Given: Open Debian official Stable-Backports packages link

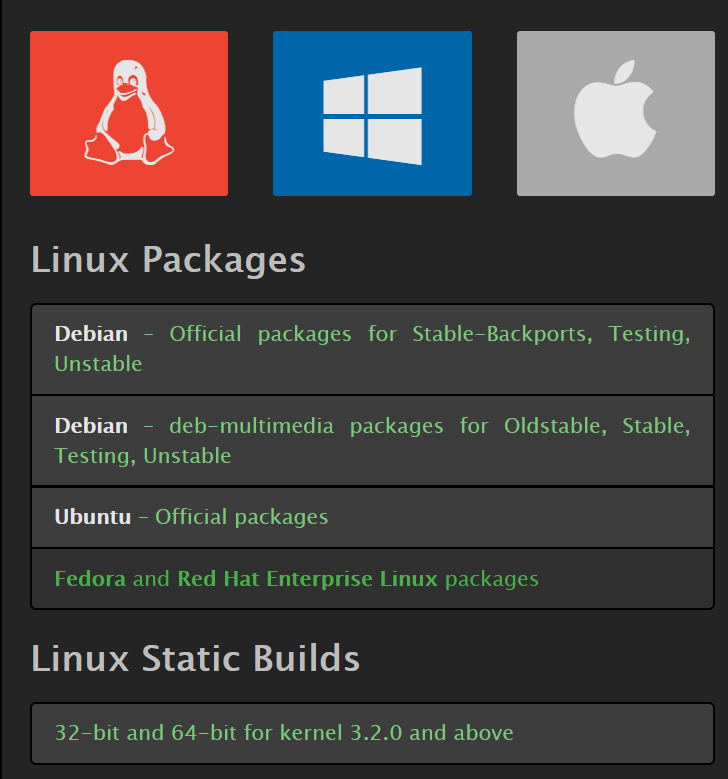Looking at the screenshot, I should (372, 349).
